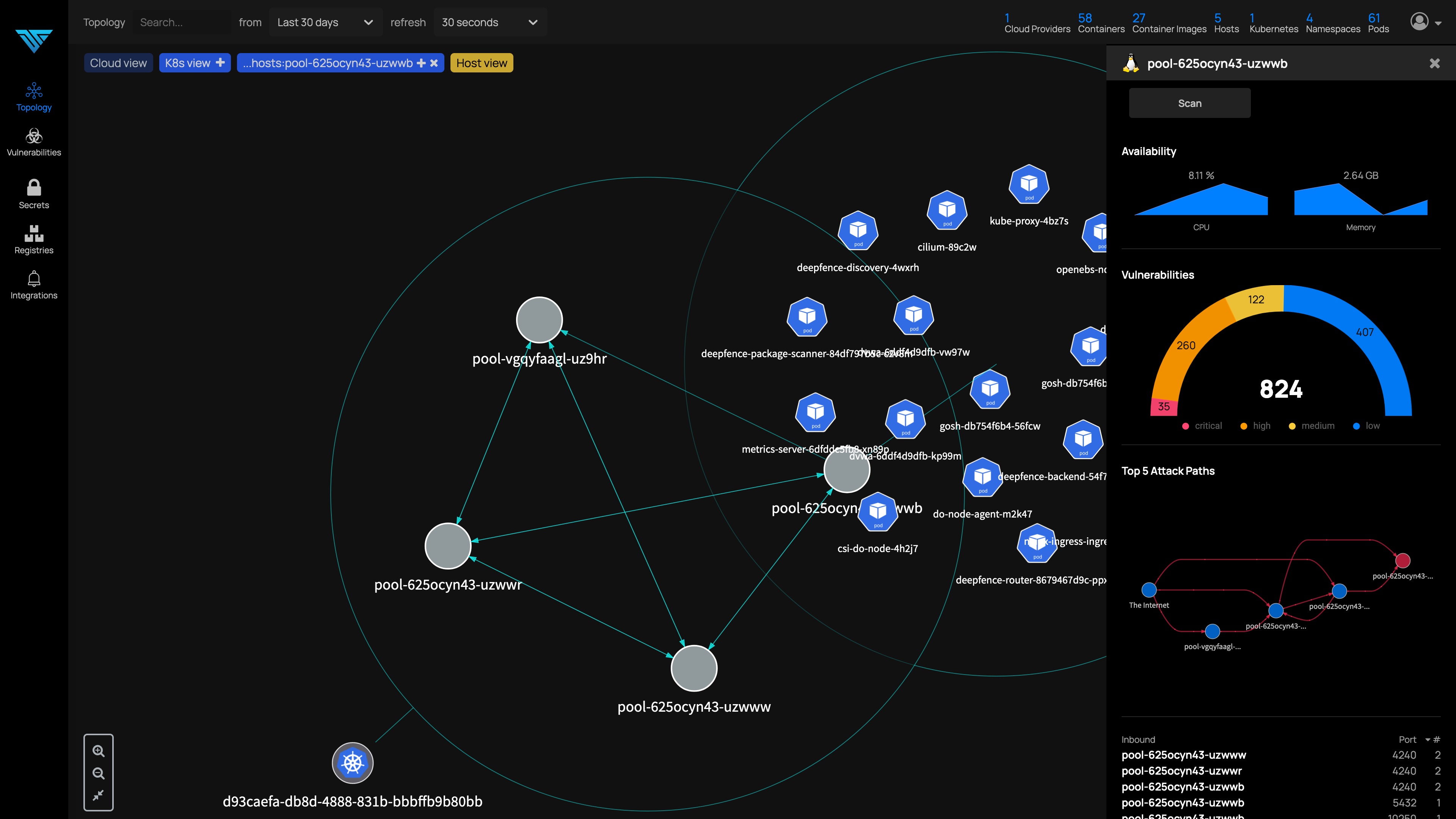Click the Port column header
1456x819 pixels.
[x=1407, y=739]
